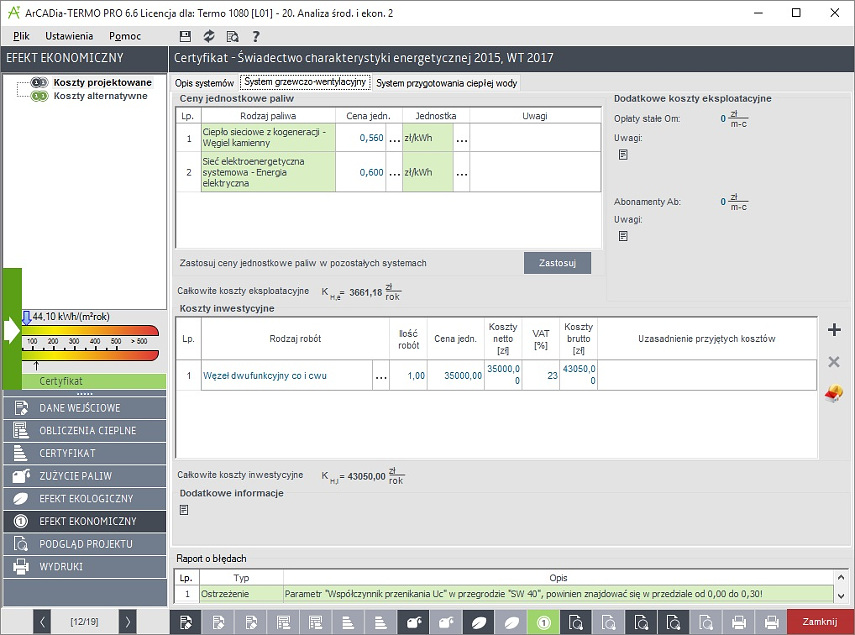This screenshot has height=635, width=855.
Task: Open the WYDRUKI section
Action: click(85, 567)
